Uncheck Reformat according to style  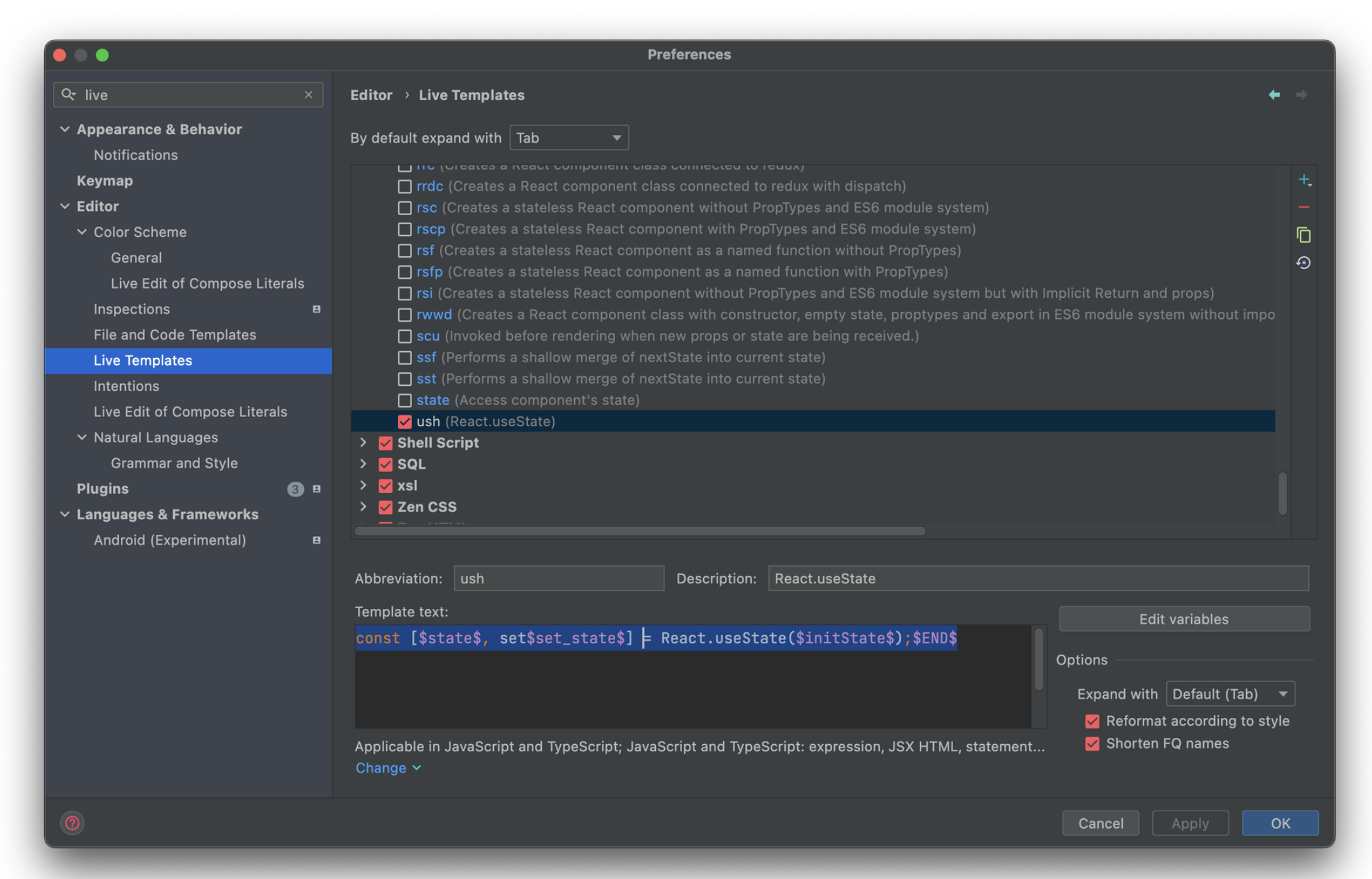pos(1092,721)
